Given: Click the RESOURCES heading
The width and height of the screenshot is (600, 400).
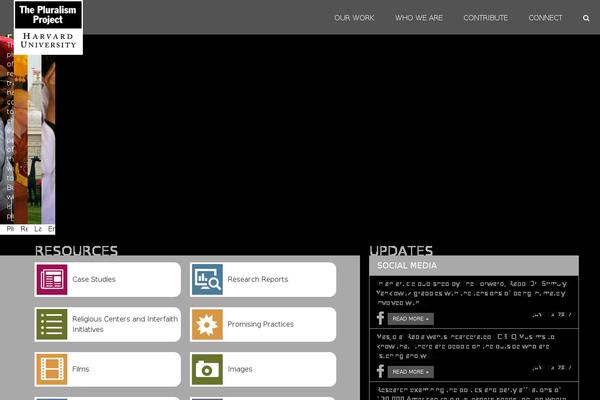Looking at the screenshot, I should tap(76, 250).
